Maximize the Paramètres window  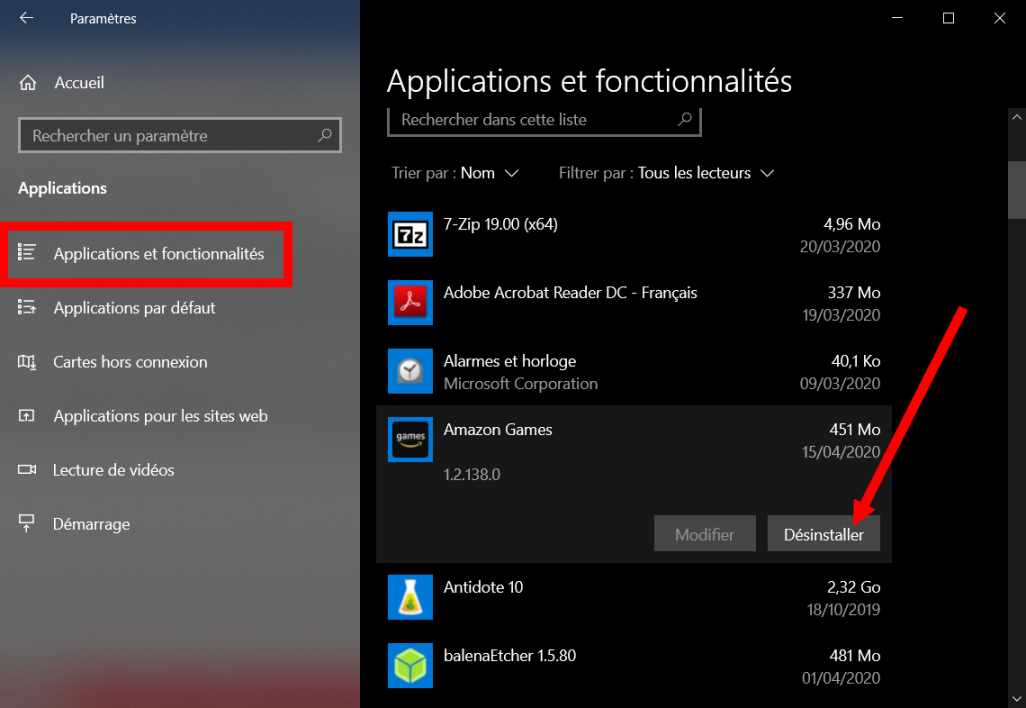[x=948, y=18]
